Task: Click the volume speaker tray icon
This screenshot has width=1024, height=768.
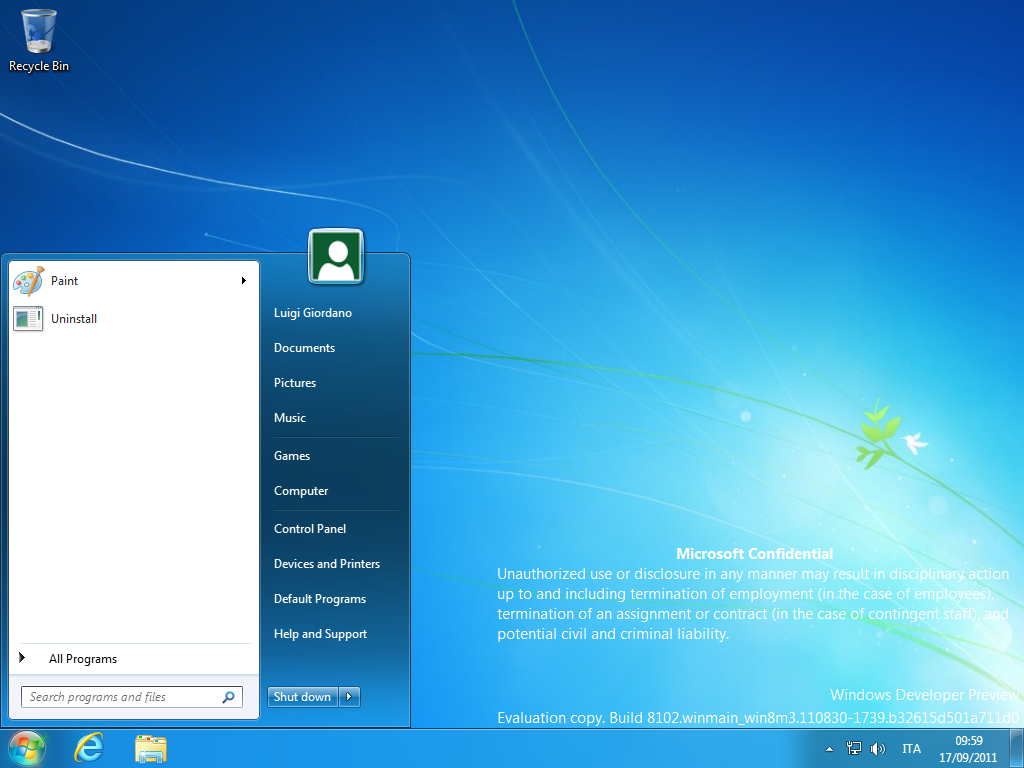Action: [x=878, y=749]
